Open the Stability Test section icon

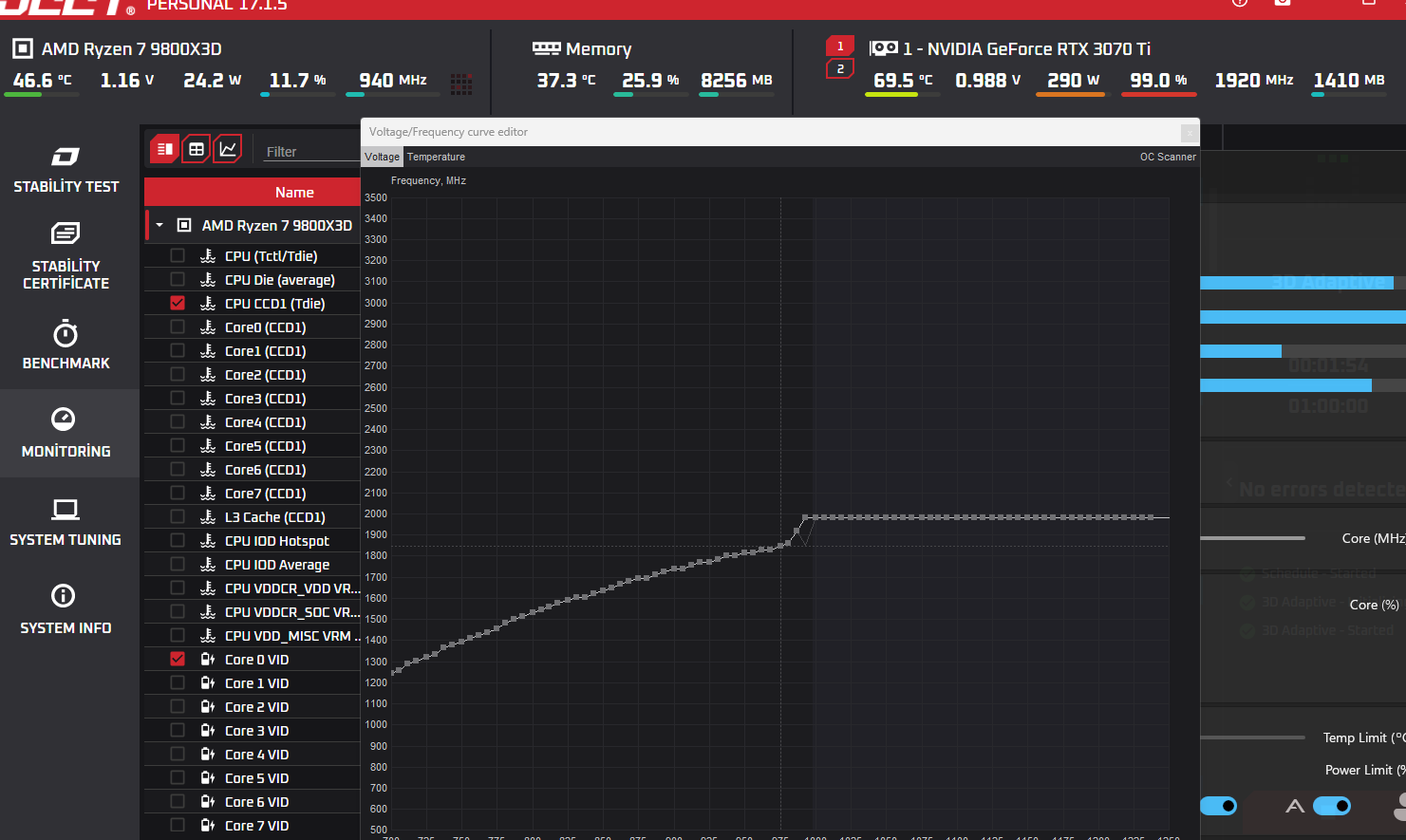pos(66,157)
